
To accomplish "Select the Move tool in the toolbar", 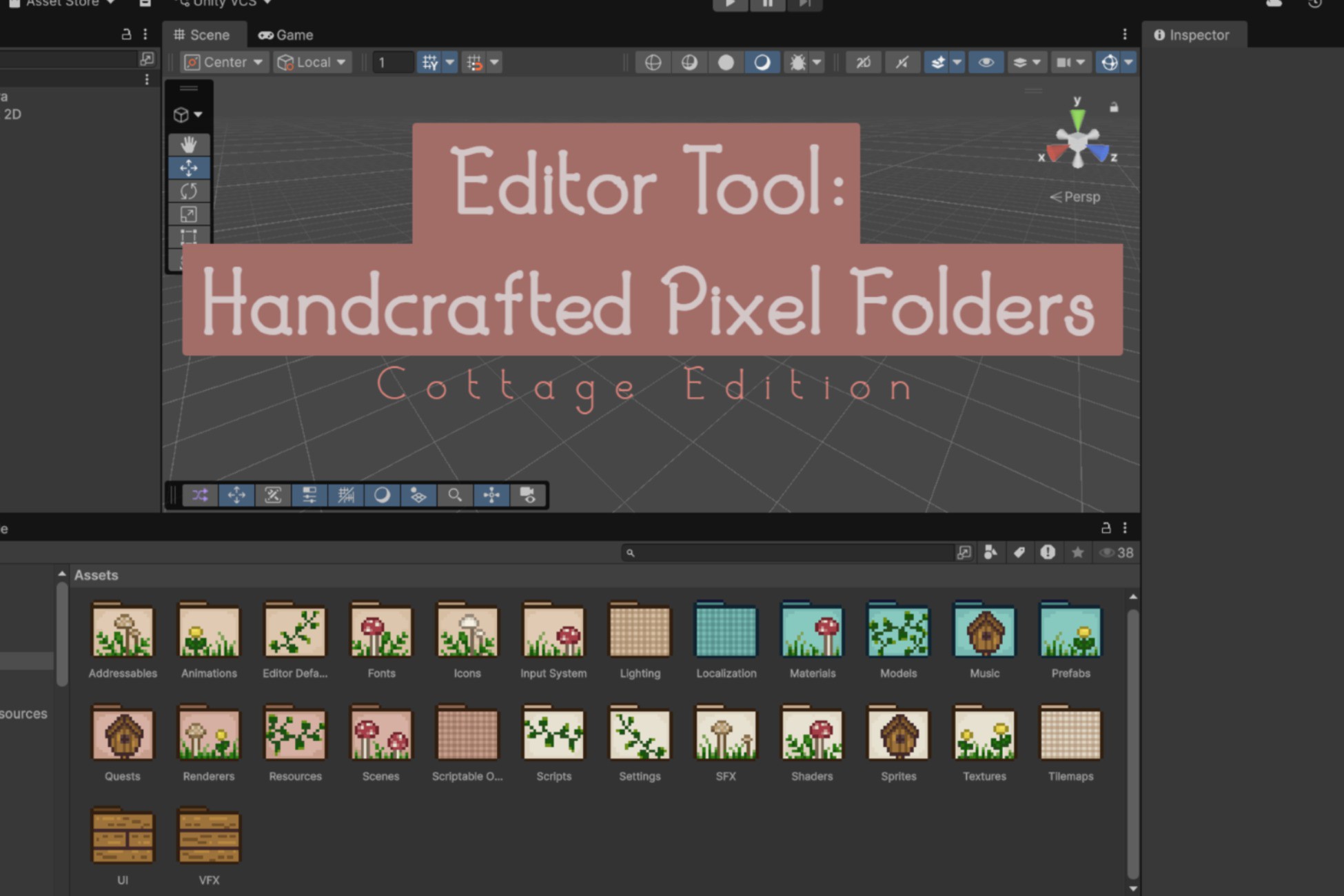I will click(188, 167).
